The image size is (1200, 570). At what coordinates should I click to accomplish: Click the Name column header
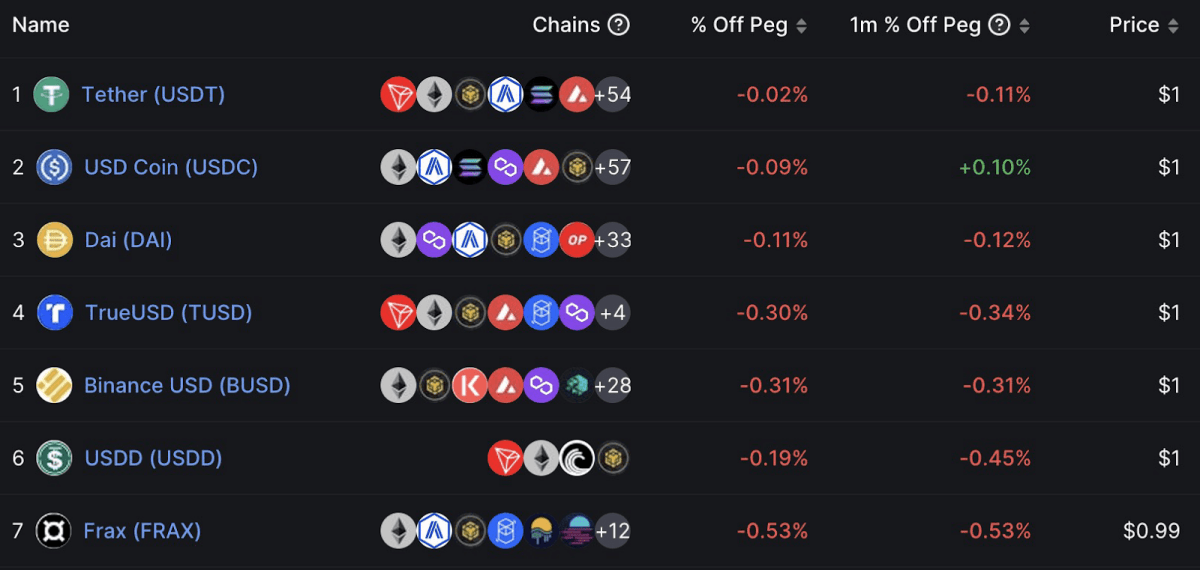point(41,25)
